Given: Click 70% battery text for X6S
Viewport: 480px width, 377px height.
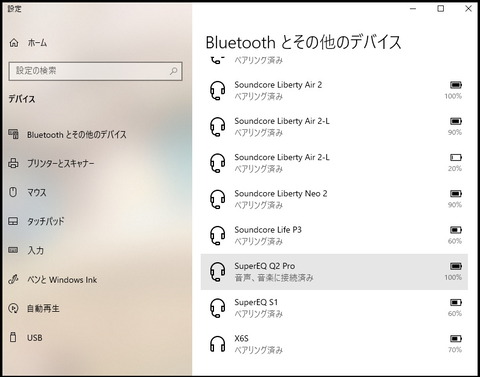Looking at the screenshot, I should point(455,350).
